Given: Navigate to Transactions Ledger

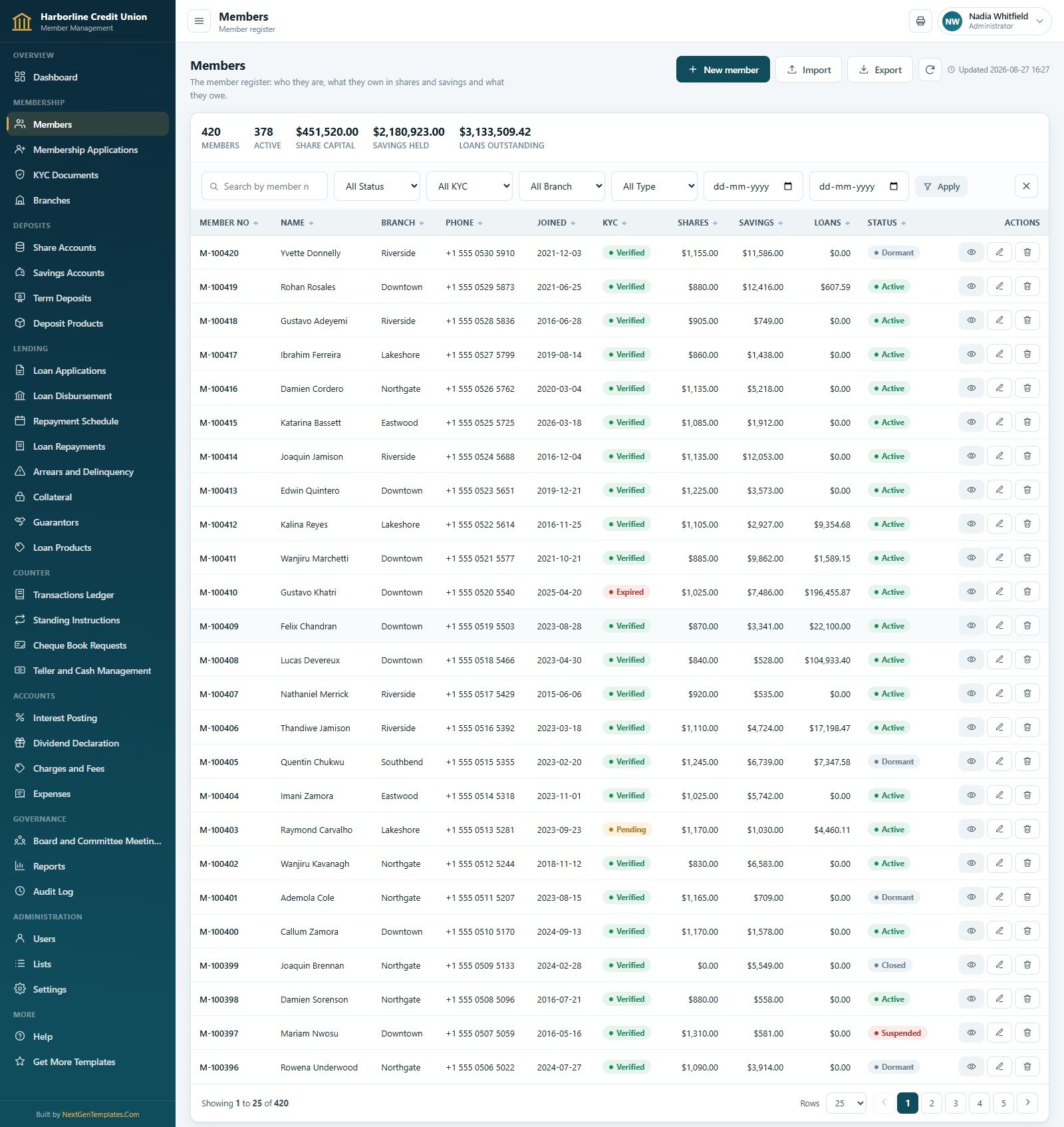Looking at the screenshot, I should (x=88, y=595).
